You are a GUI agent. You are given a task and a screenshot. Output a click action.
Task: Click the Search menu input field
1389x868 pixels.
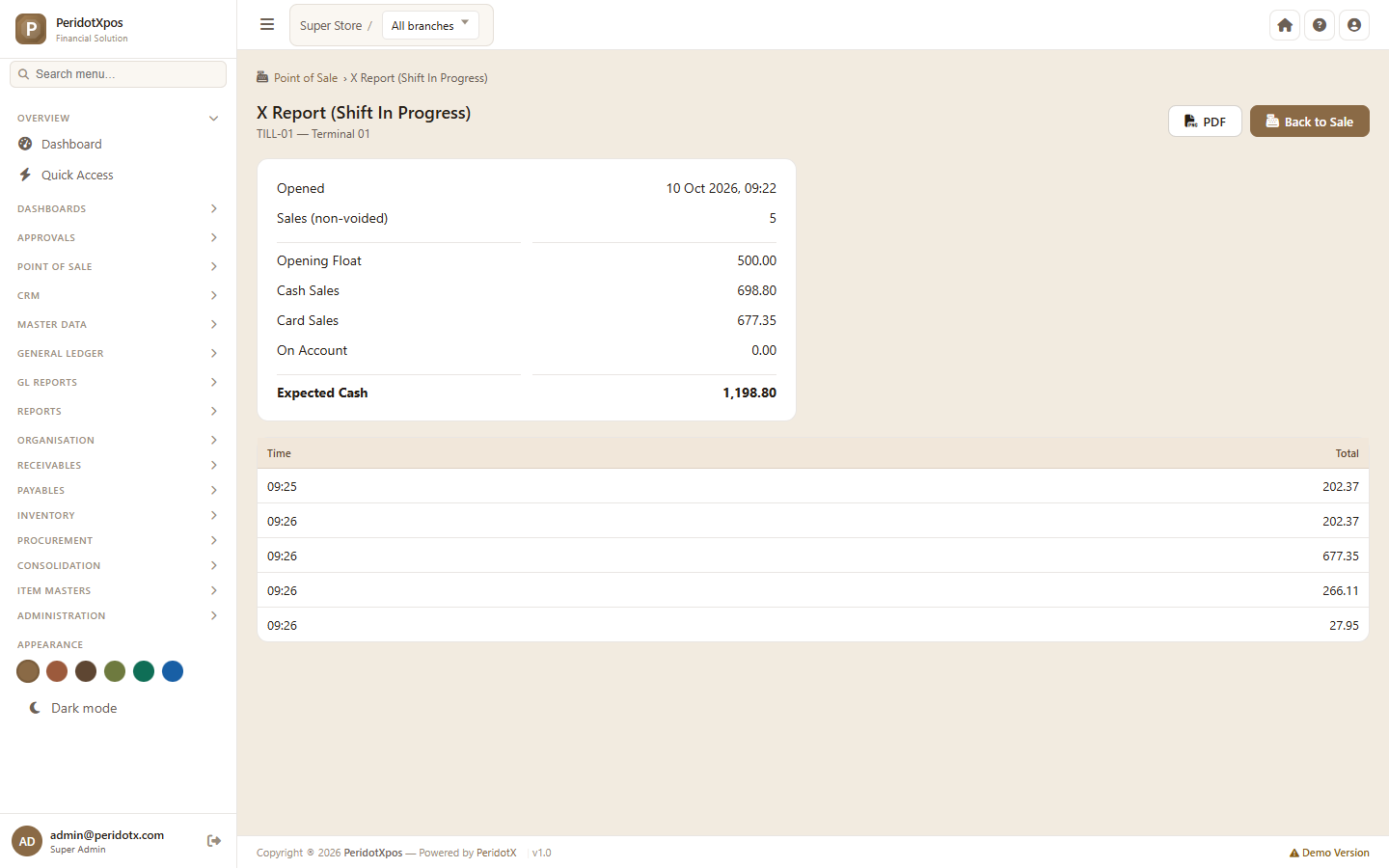click(x=118, y=74)
